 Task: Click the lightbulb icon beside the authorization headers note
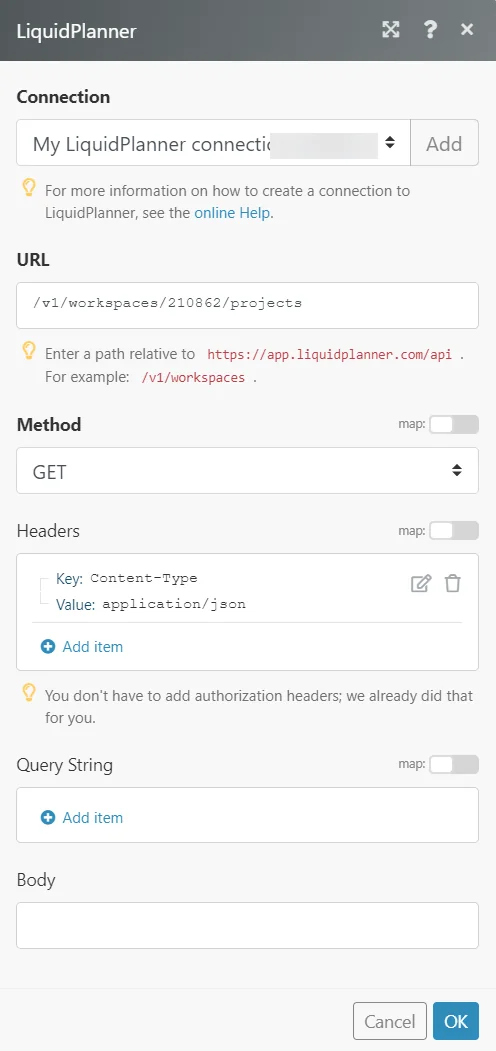coord(29,692)
